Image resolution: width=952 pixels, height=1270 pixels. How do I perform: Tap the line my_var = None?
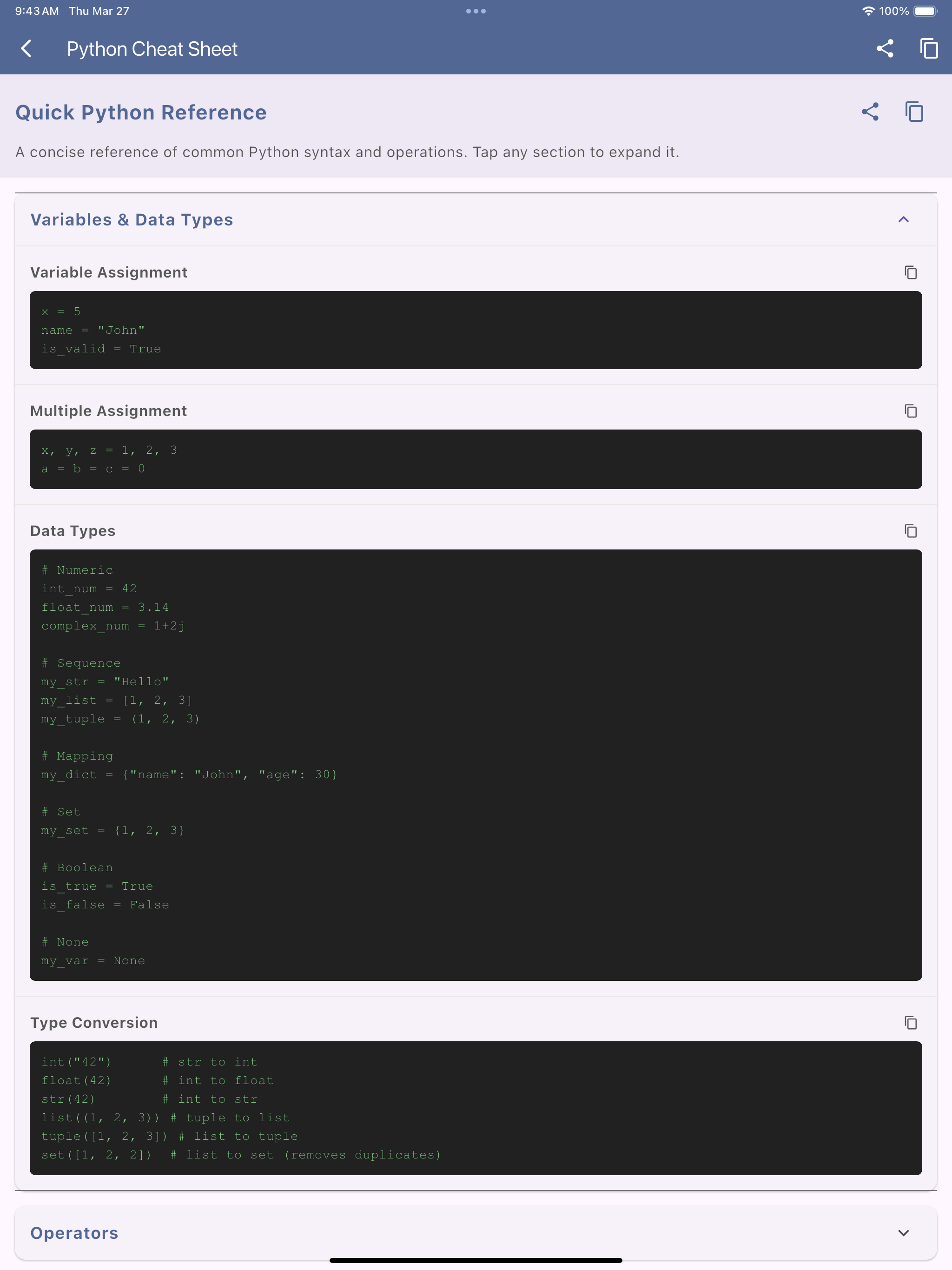coord(93,960)
